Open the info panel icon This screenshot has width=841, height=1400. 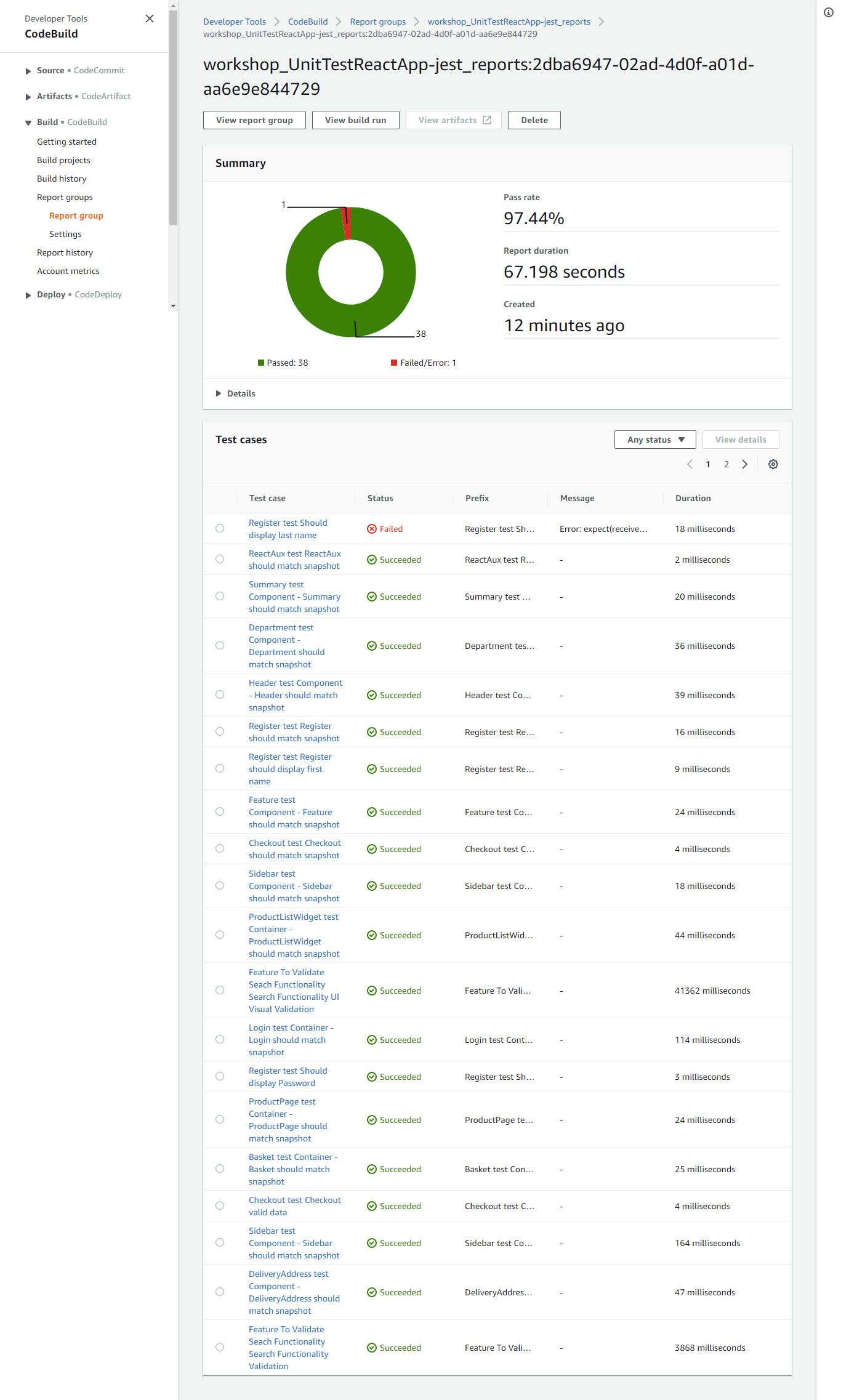(x=829, y=12)
